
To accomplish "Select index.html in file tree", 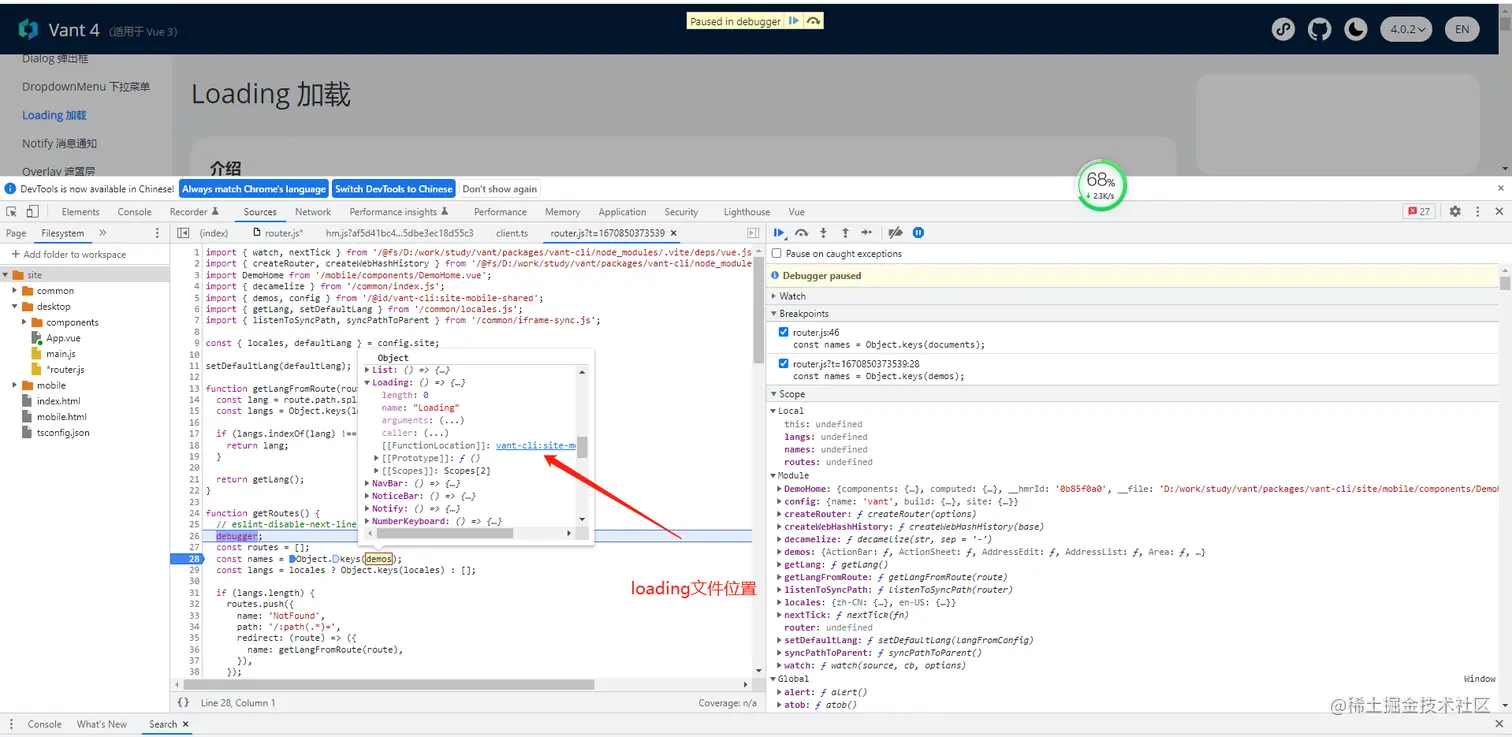I will [x=58, y=401].
